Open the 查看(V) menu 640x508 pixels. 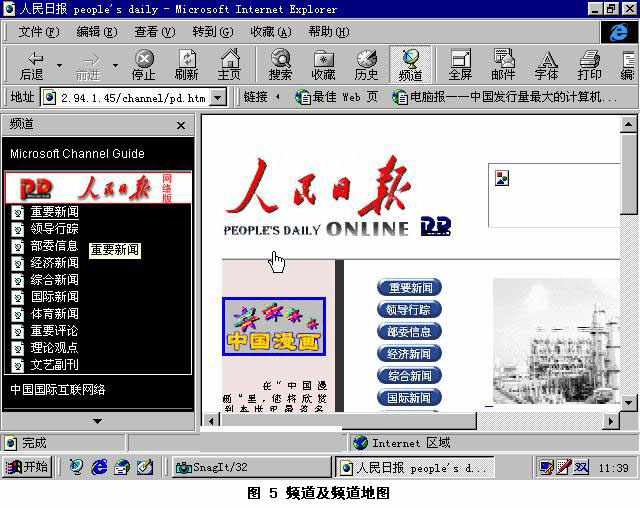click(x=155, y=32)
